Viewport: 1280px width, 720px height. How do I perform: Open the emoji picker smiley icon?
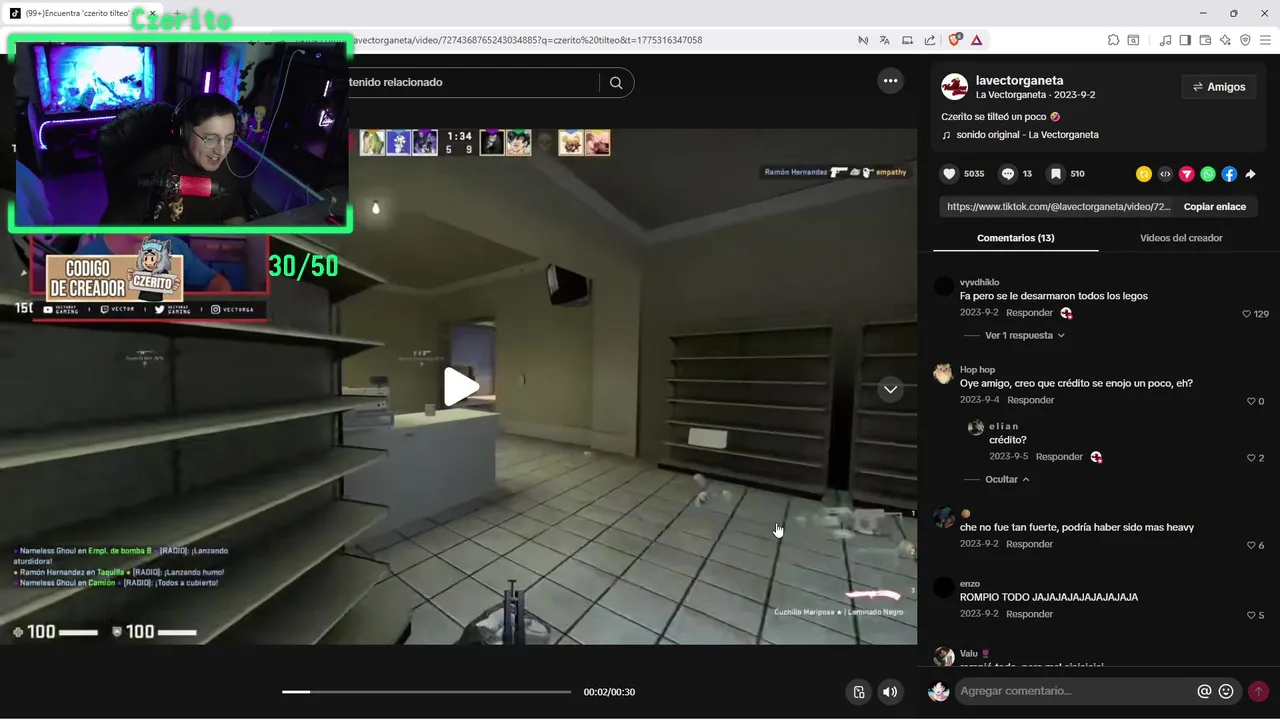click(x=1226, y=691)
